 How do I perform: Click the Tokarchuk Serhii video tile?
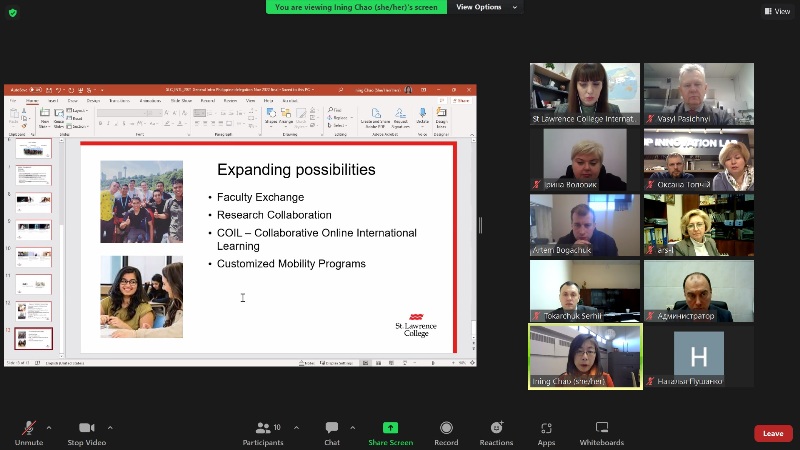click(585, 291)
